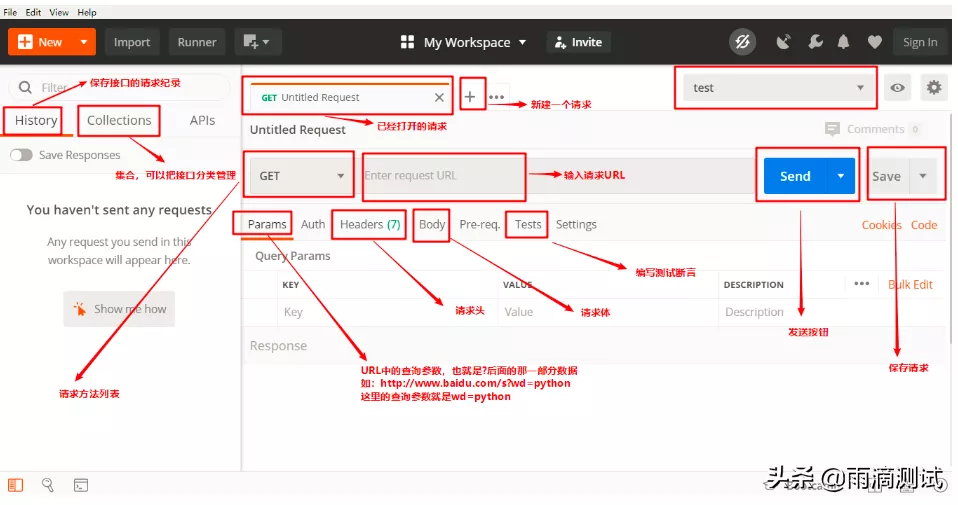Open the test environment dropdown
958x505 pixels.
[776, 88]
